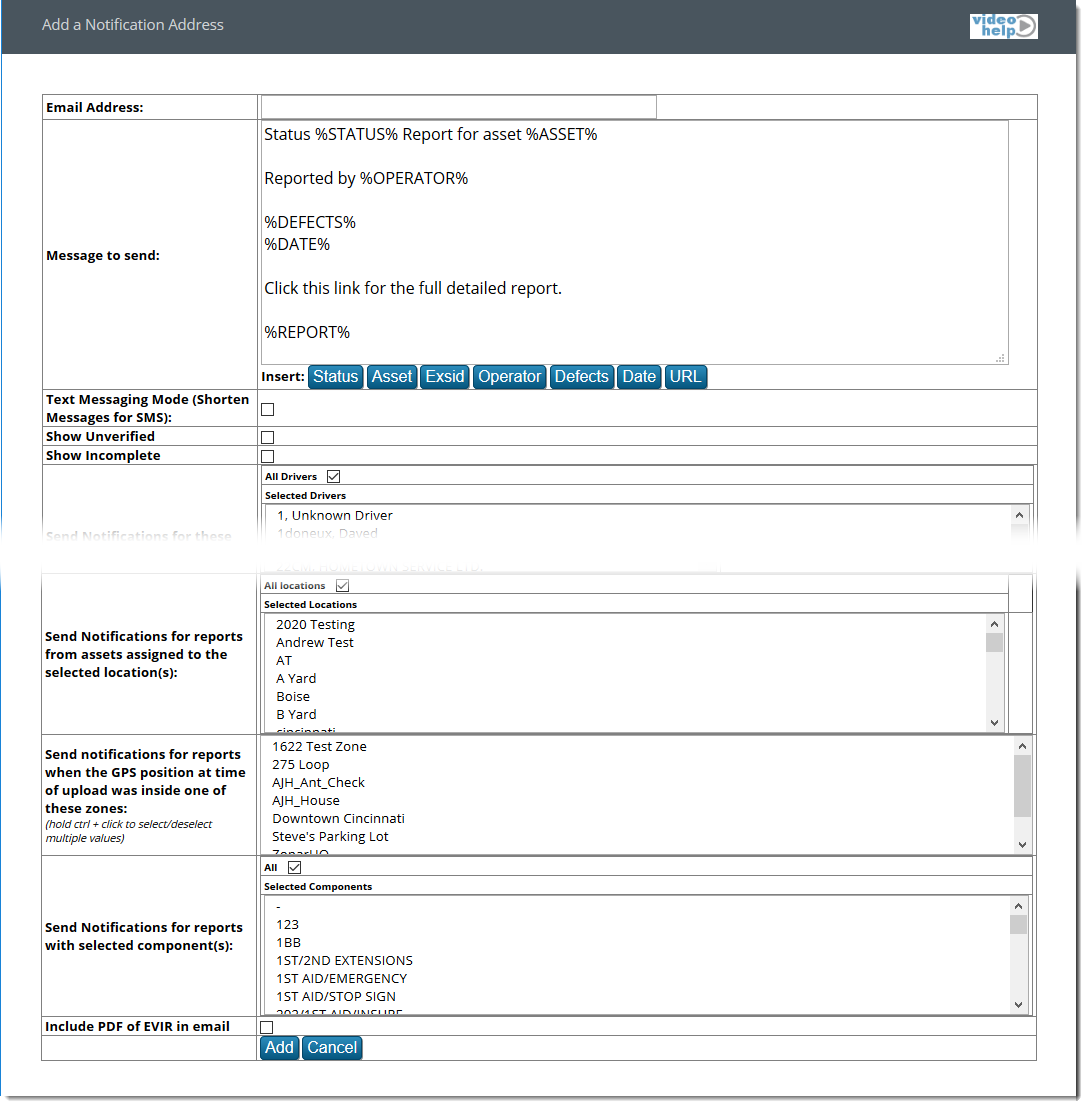Click the drivers list scroll-up arrow
This screenshot has width=1086, height=1106.
pyautogui.click(x=1019, y=516)
